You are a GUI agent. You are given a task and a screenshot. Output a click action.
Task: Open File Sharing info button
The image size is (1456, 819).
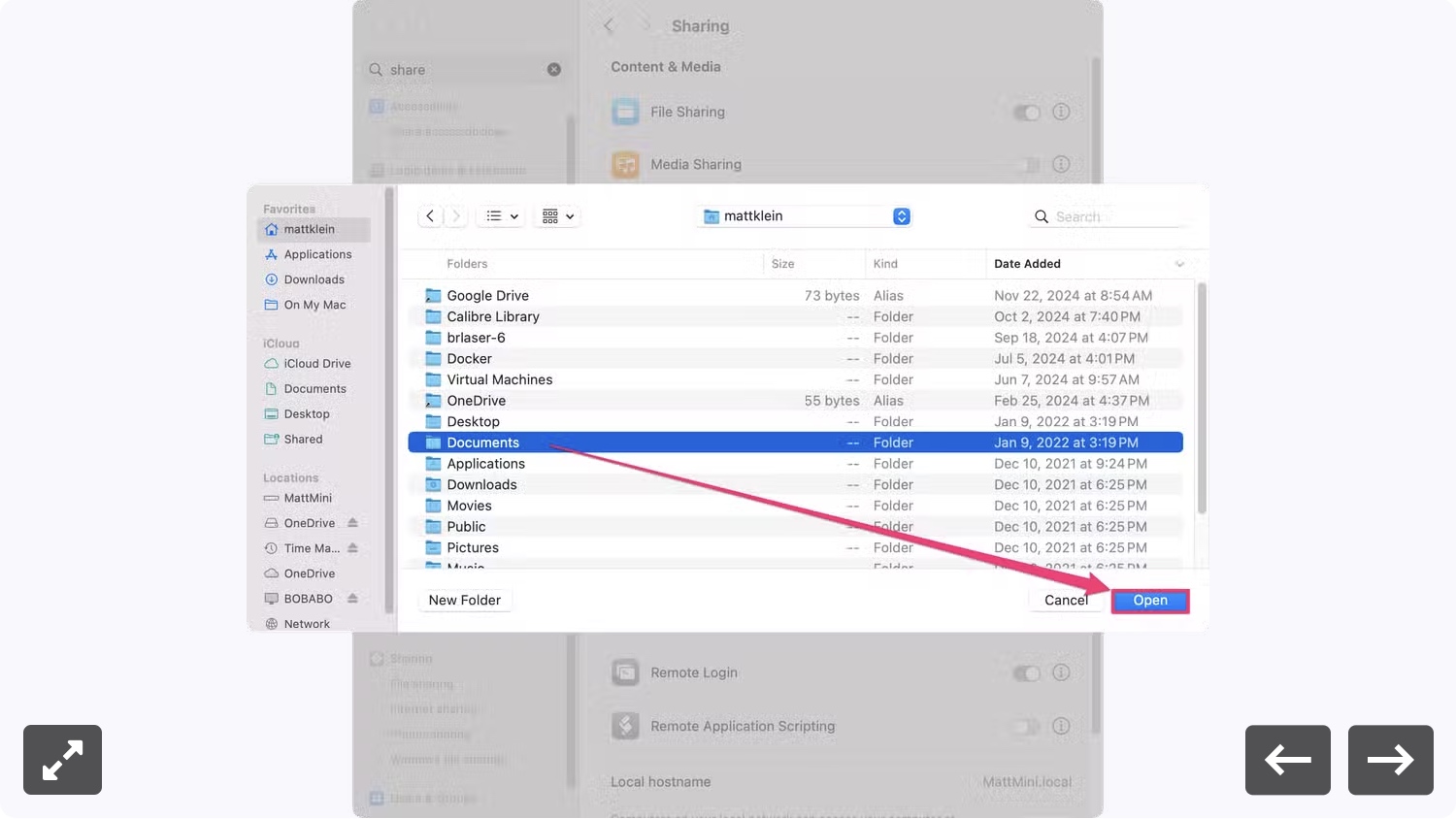click(x=1062, y=113)
